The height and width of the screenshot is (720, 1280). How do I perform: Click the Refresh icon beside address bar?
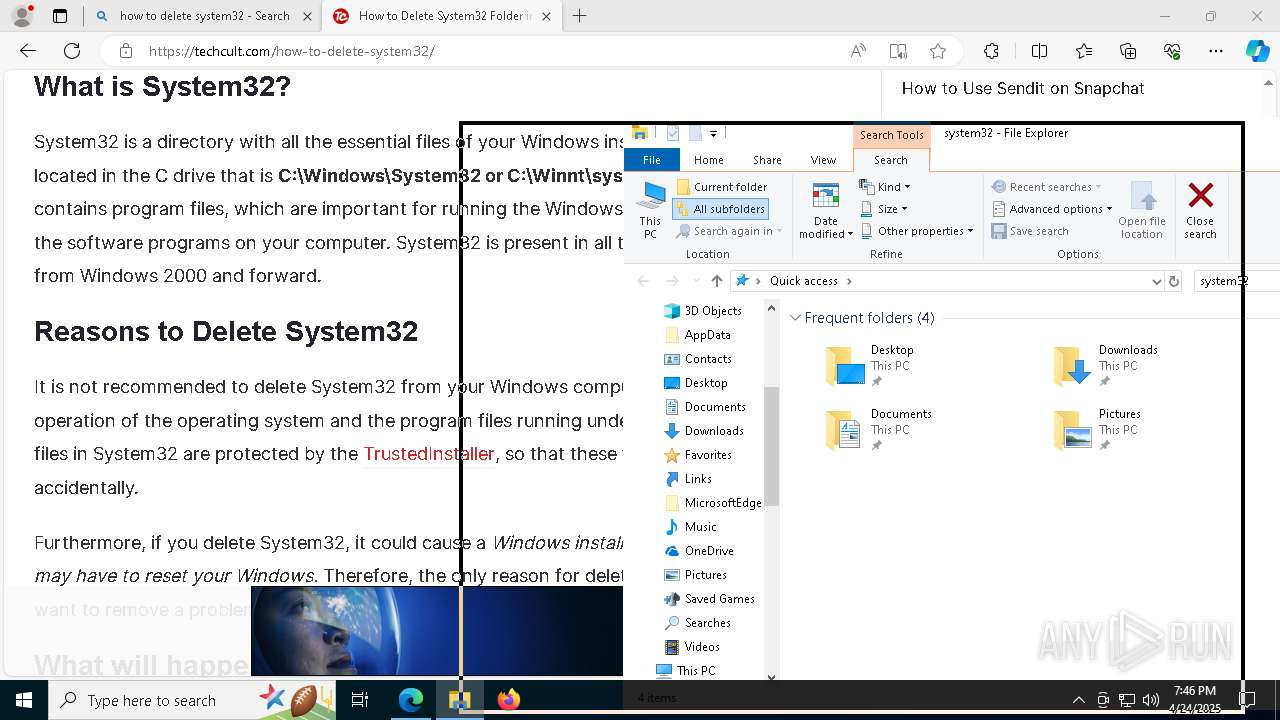coord(1174,281)
